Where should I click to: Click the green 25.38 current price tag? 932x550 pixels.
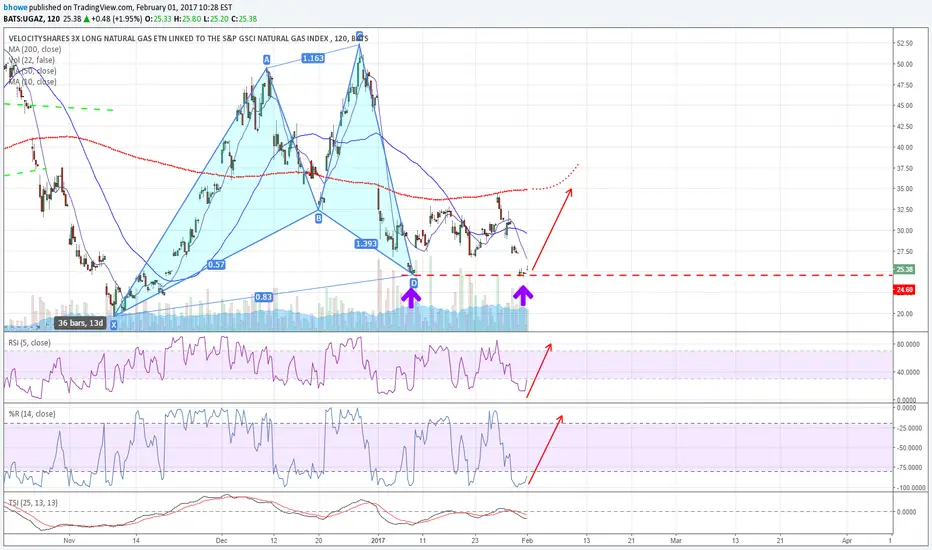click(905, 269)
